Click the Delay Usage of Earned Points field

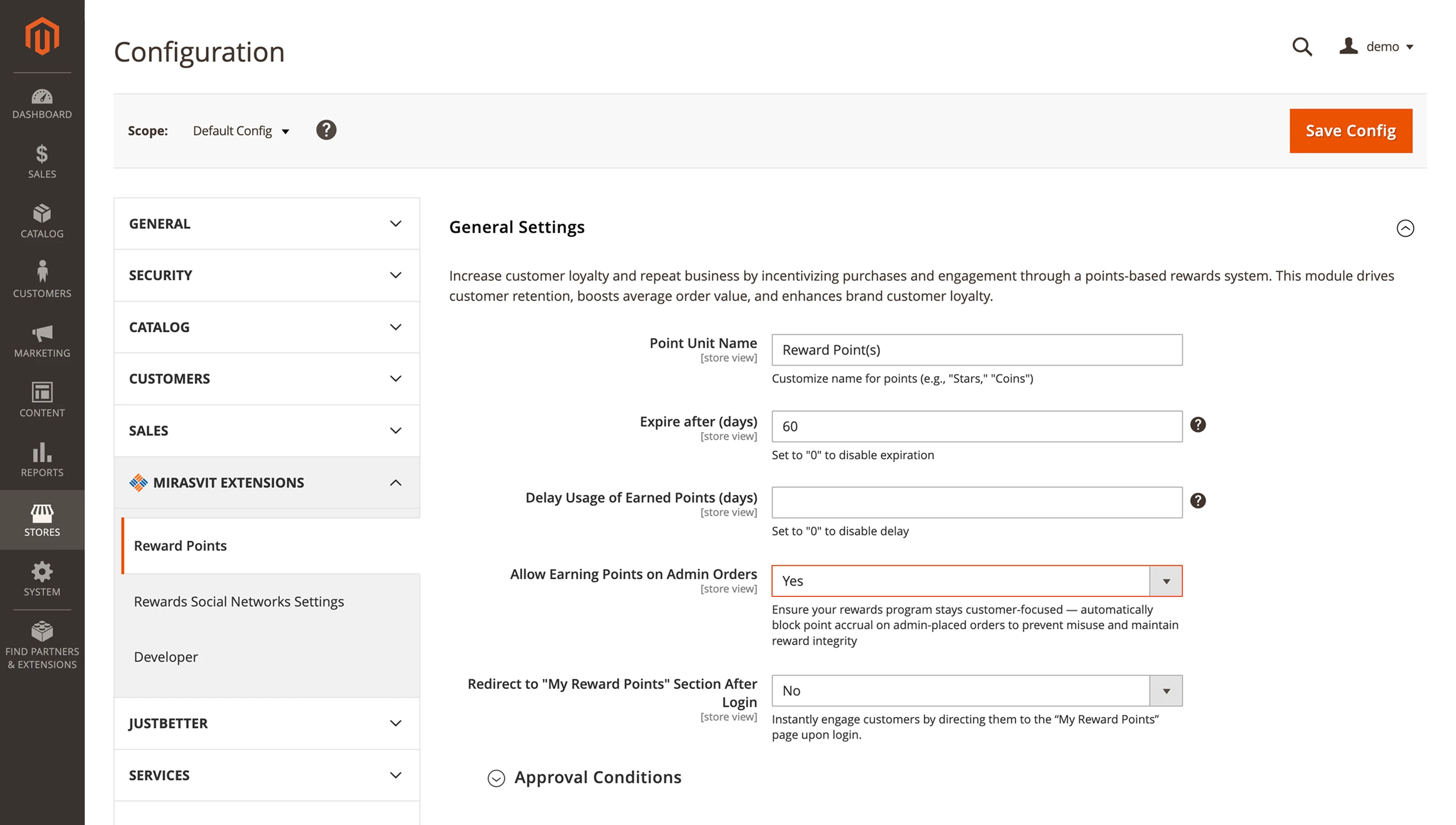tap(976, 503)
